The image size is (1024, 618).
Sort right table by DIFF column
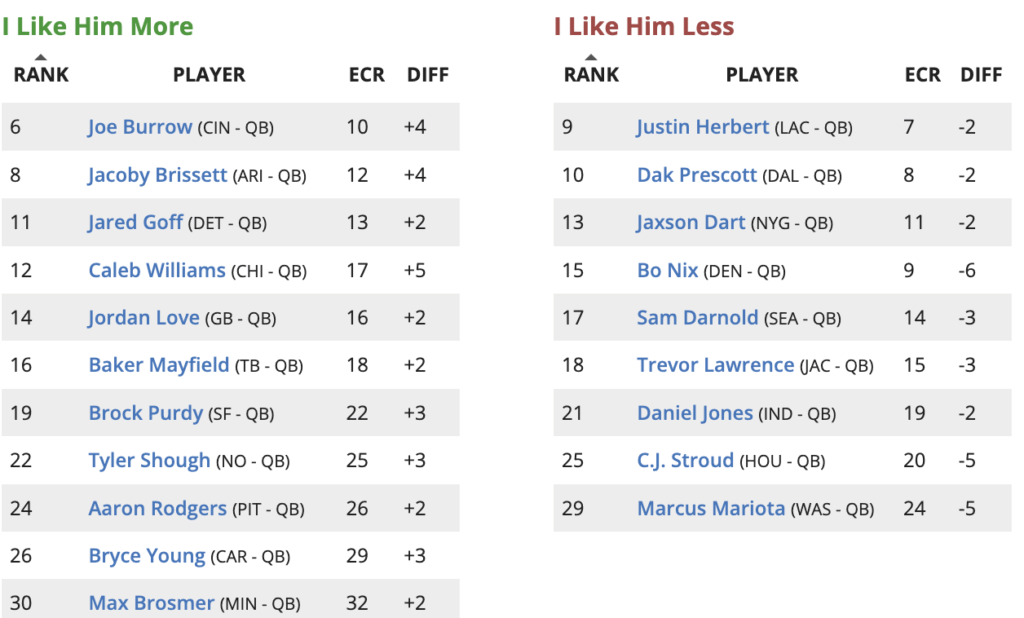tap(981, 75)
